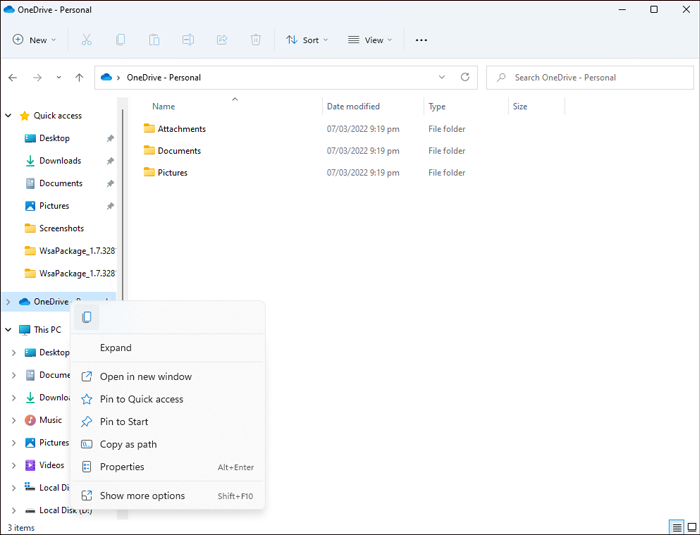Expand Local Disk (D:) tree node
The width and height of the screenshot is (700, 535).
tap(13, 510)
